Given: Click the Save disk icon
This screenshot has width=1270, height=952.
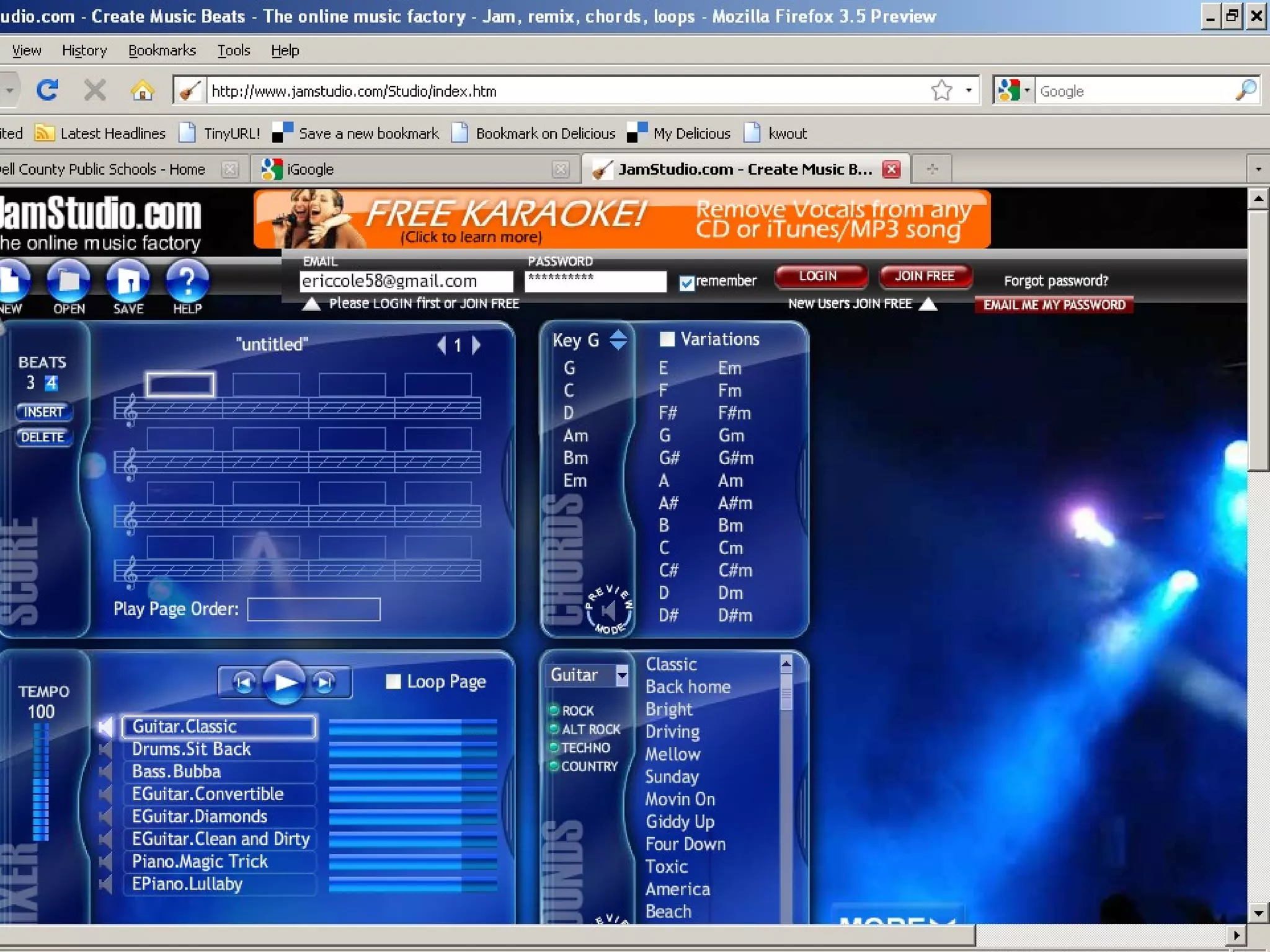Looking at the screenshot, I should tap(128, 282).
